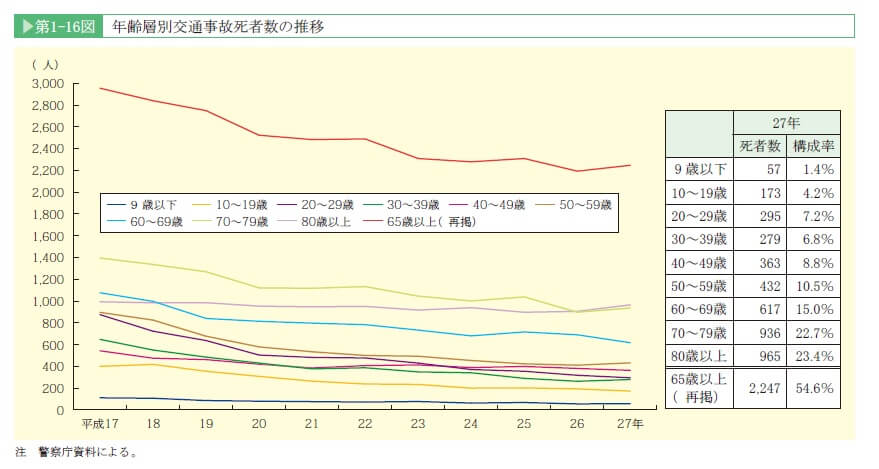Screen dimensions: 879x469
Task: Click the table cell value 432
Action: (x=770, y=286)
